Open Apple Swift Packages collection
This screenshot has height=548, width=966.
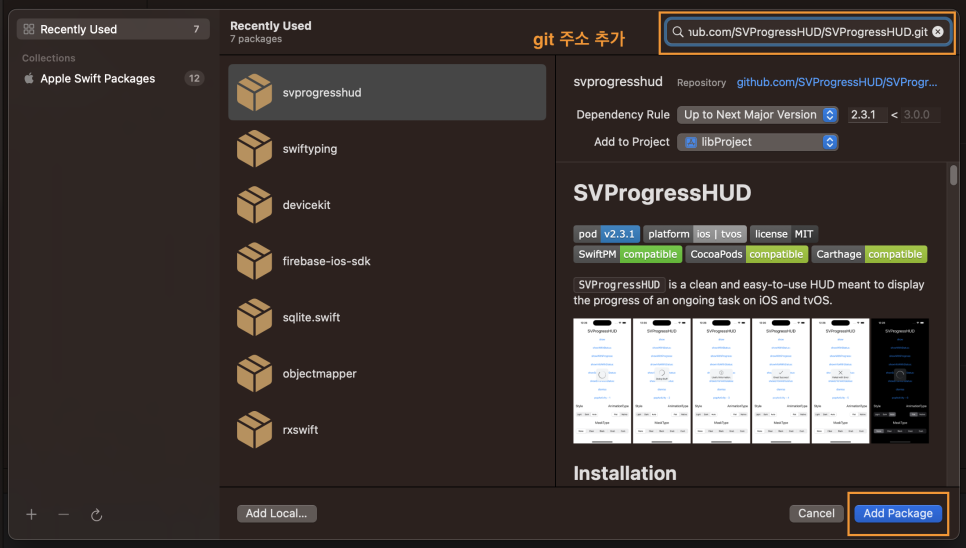(x=113, y=78)
